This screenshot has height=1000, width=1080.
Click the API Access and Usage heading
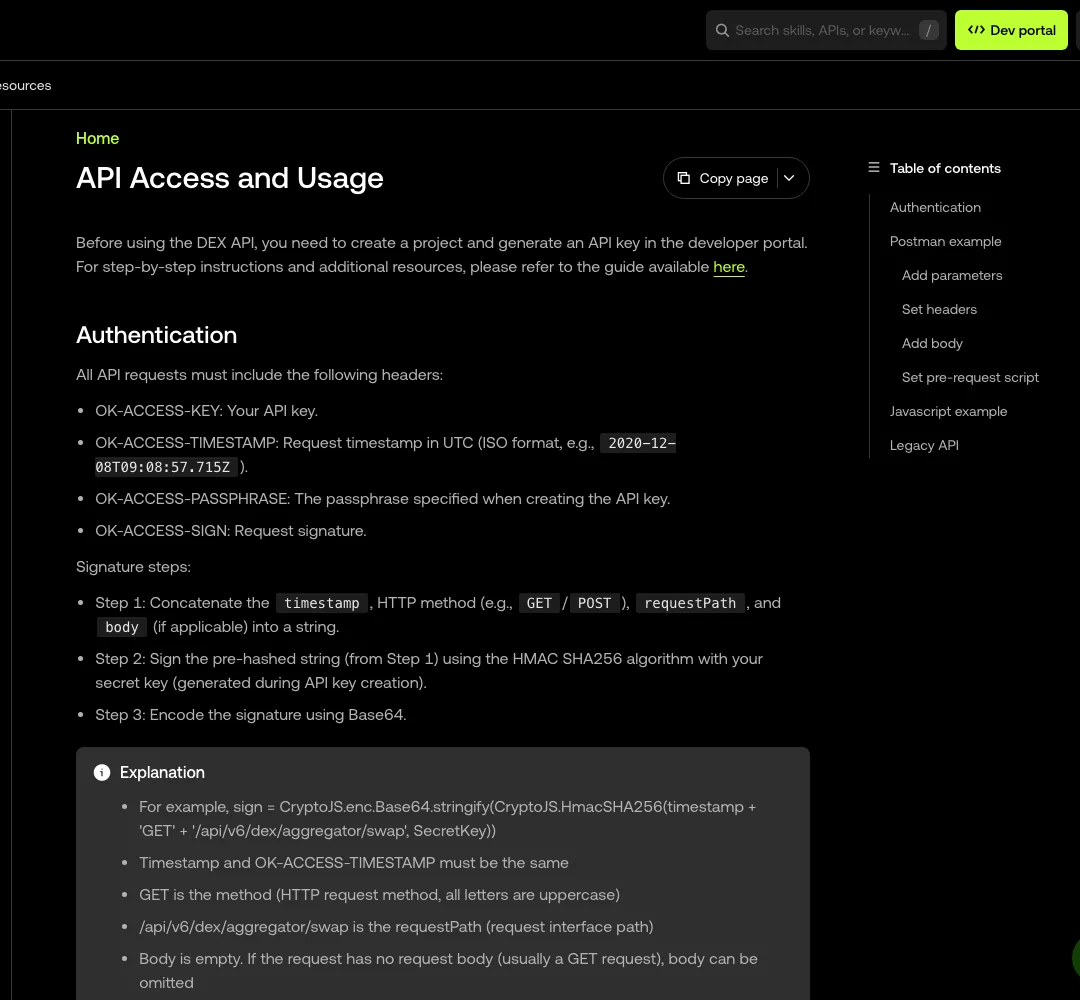[x=229, y=178]
